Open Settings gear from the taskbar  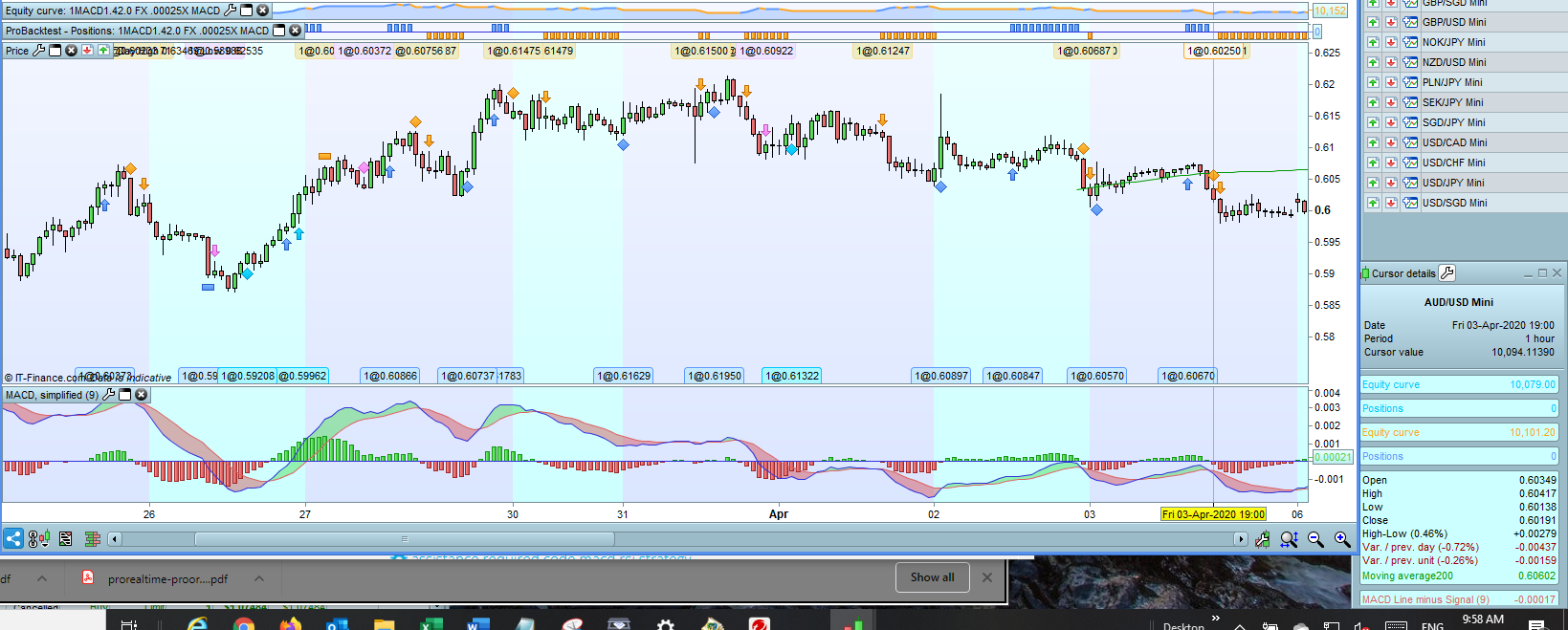665,624
